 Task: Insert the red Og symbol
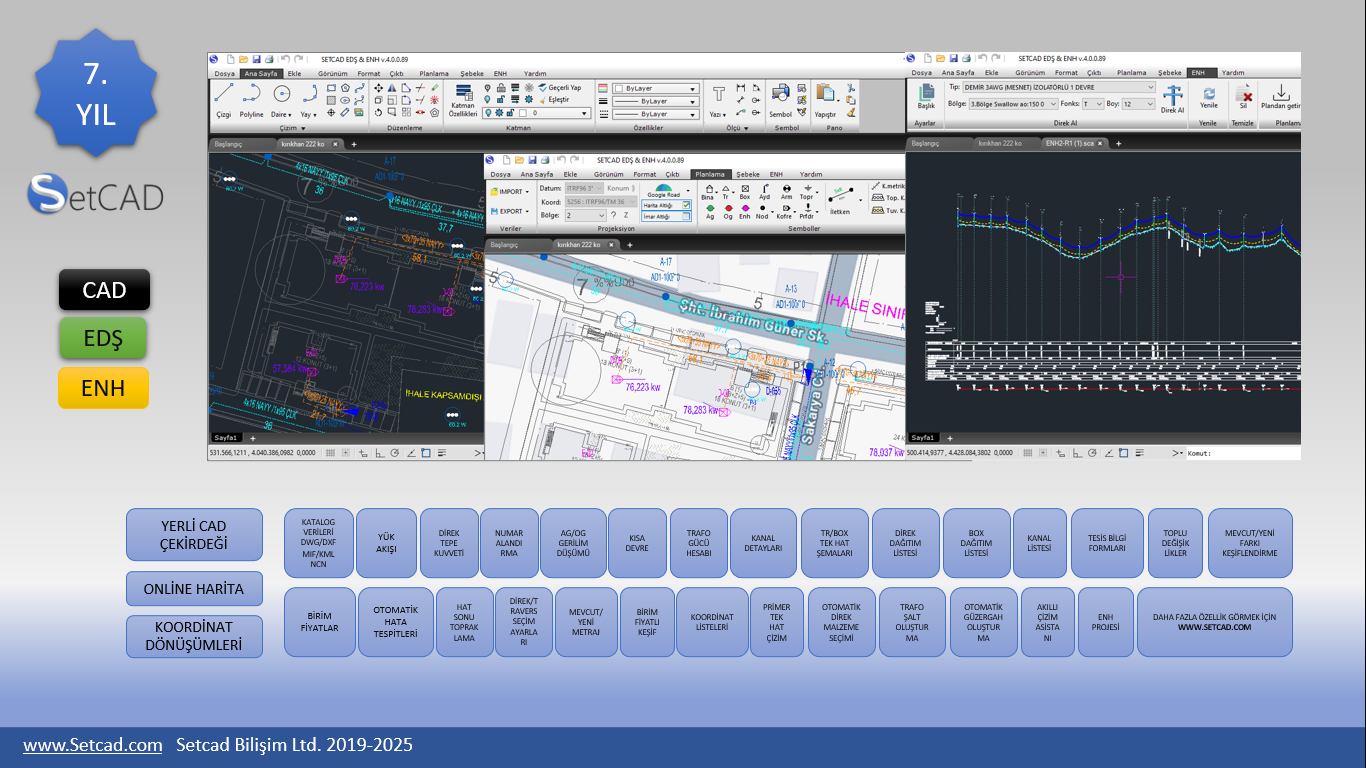(727, 209)
